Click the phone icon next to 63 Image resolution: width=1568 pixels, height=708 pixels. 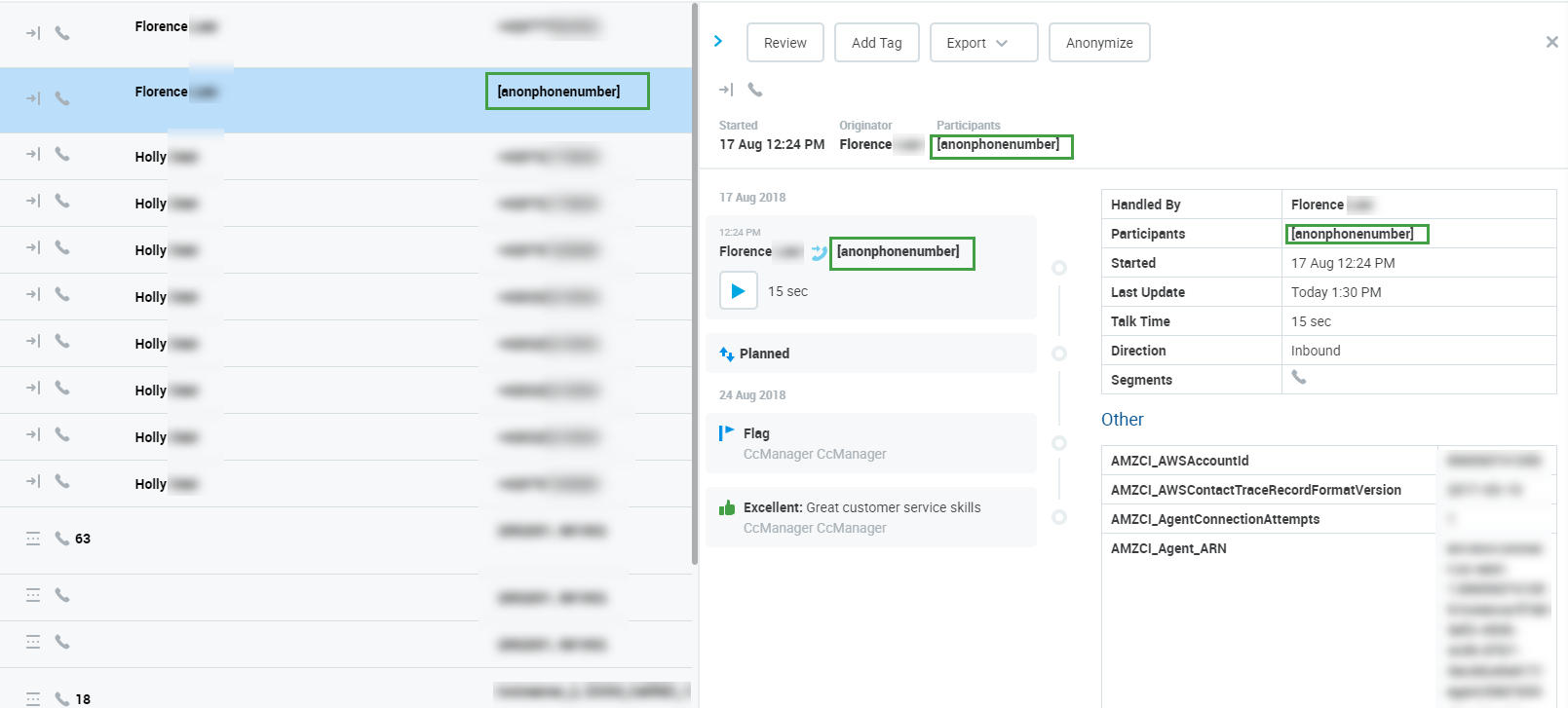tap(62, 539)
